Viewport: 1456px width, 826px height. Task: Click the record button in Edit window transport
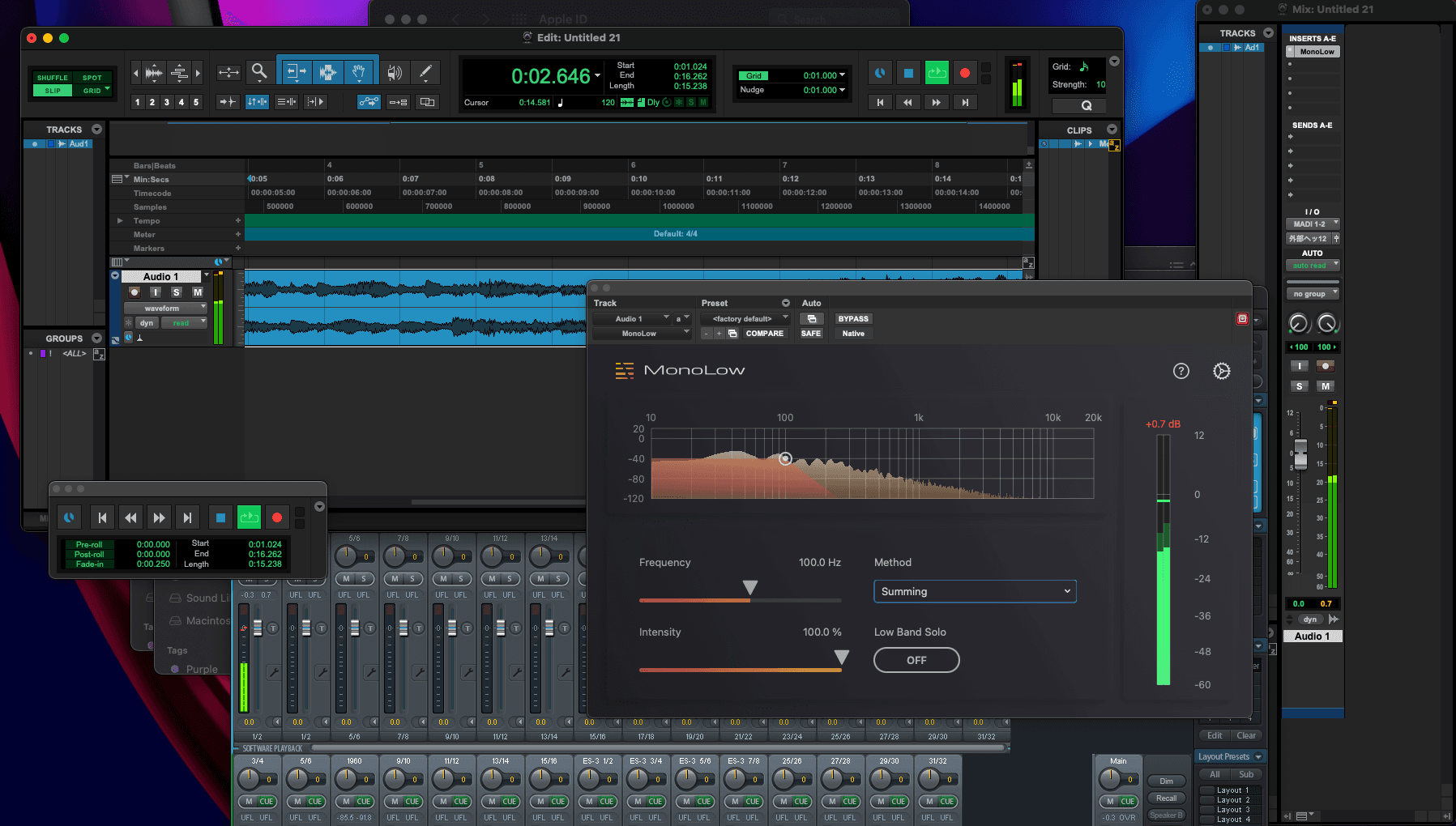pyautogui.click(x=964, y=73)
